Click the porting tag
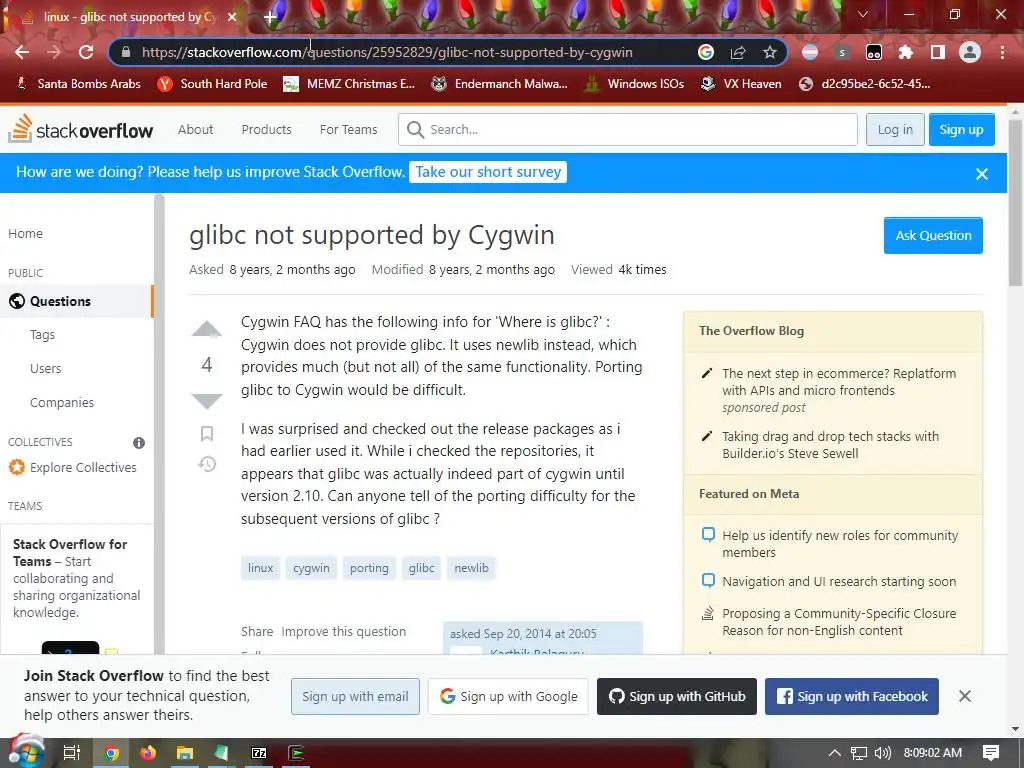 369,568
